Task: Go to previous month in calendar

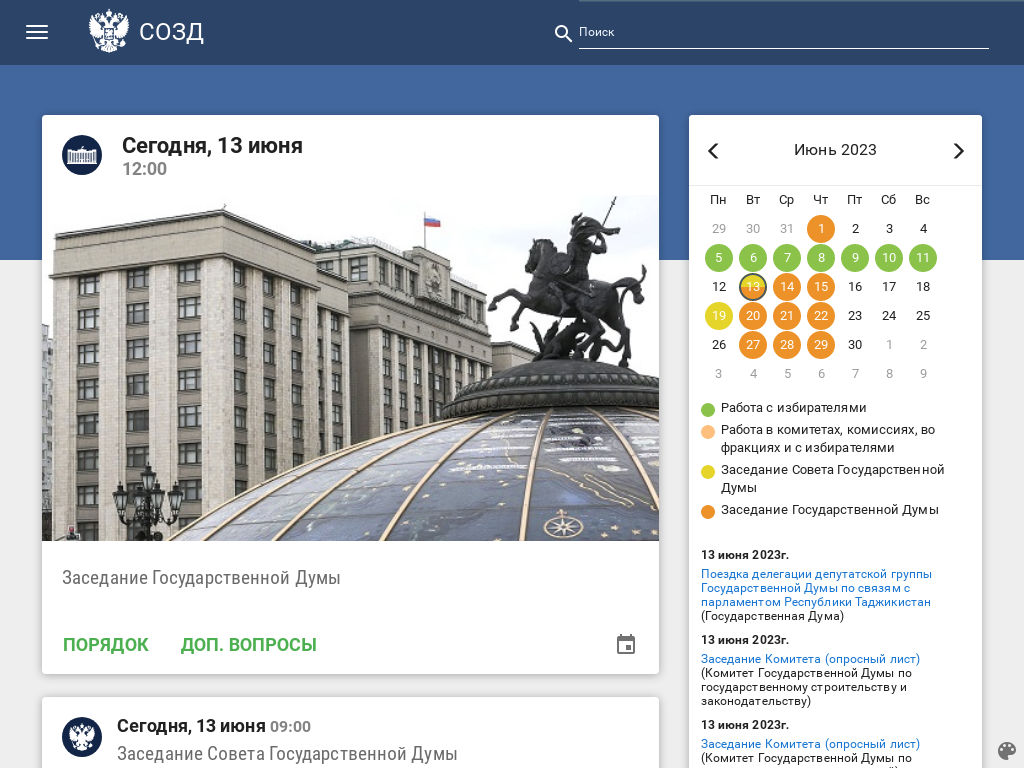Action: 713,151
